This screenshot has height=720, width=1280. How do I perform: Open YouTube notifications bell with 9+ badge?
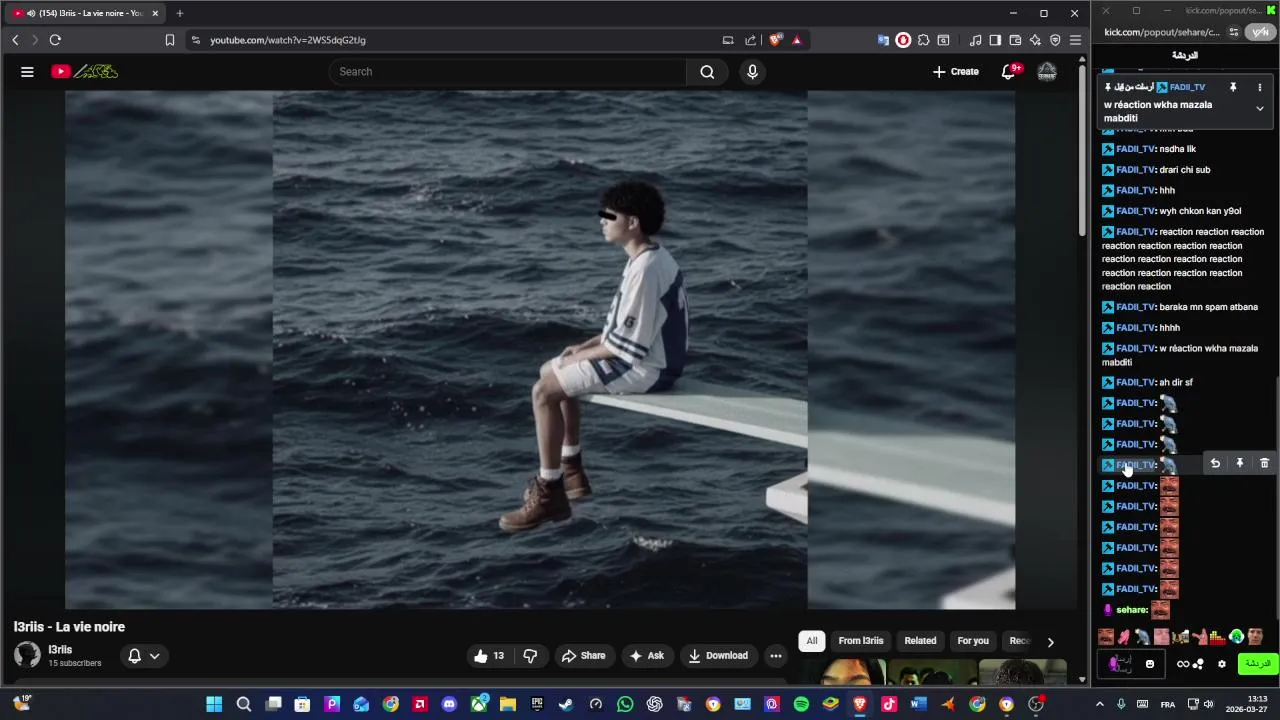[1009, 71]
